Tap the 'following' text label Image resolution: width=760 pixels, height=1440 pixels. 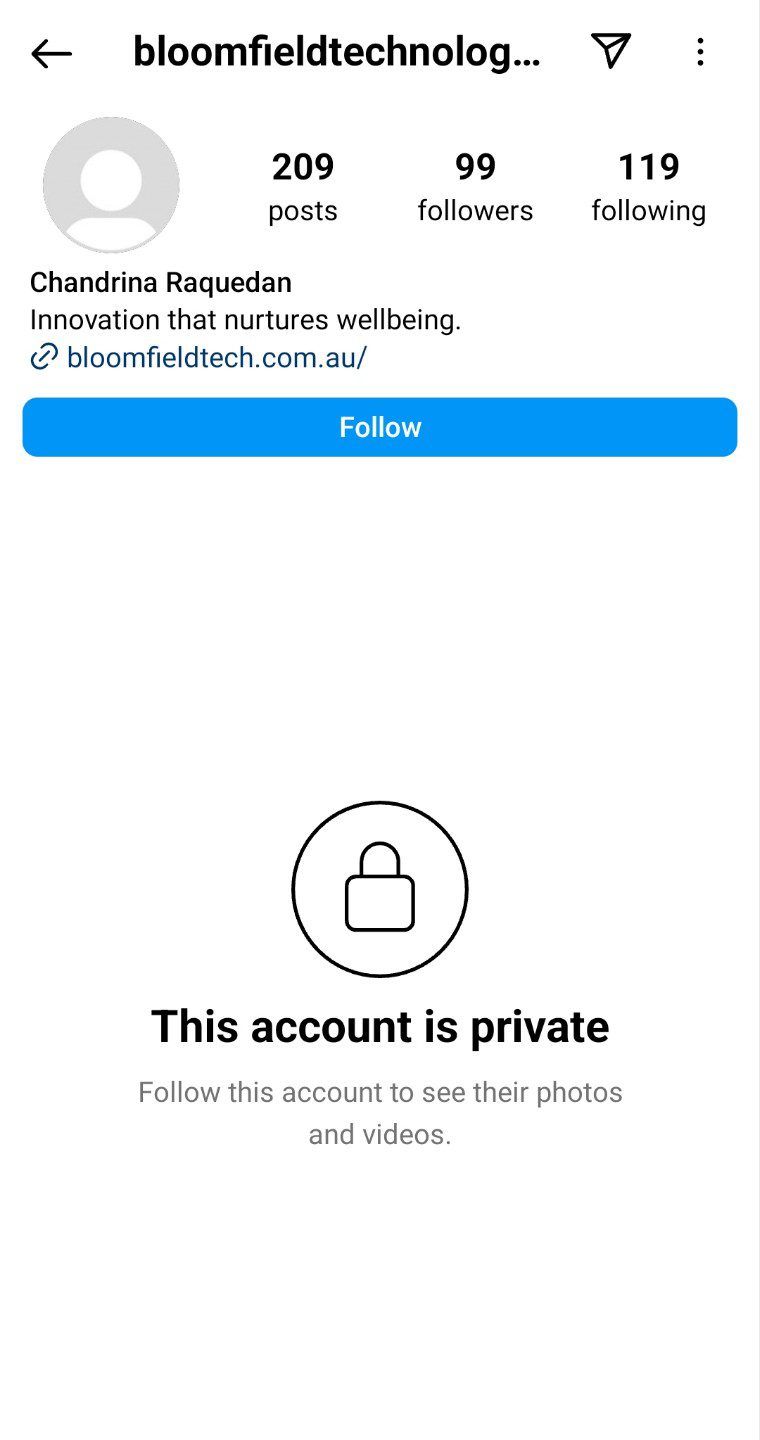(x=648, y=211)
